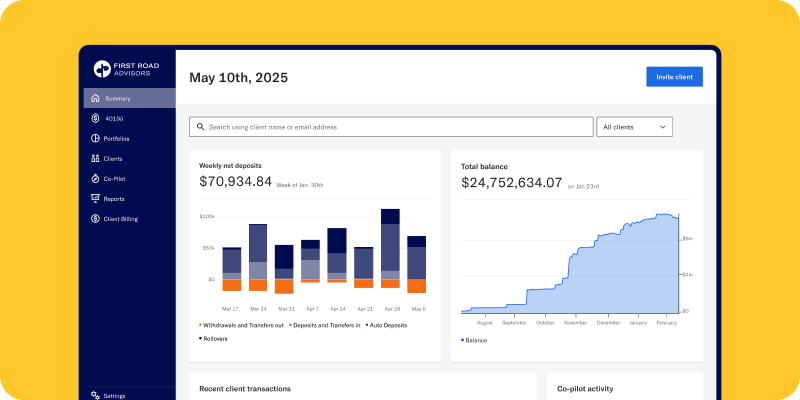Select the 401(k) sidebar icon
Image resolution: width=800 pixels, height=400 pixels.
pos(95,118)
